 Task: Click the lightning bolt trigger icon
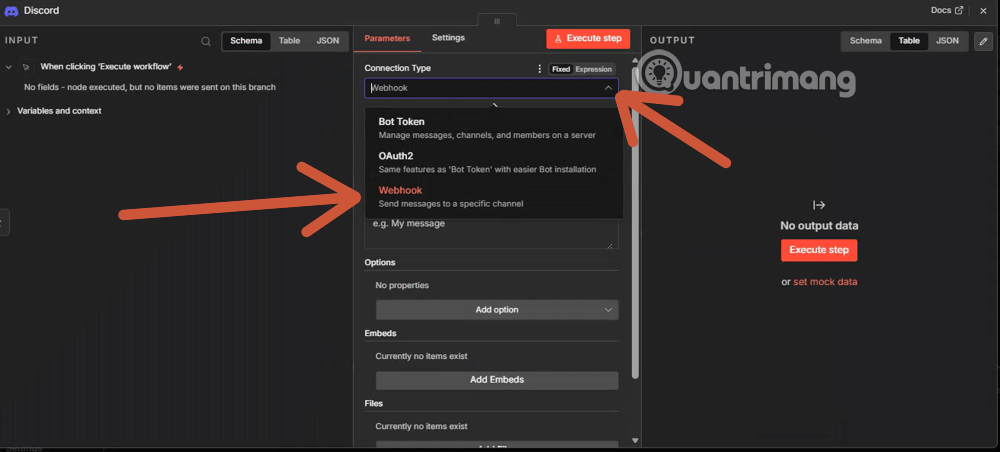(180, 67)
